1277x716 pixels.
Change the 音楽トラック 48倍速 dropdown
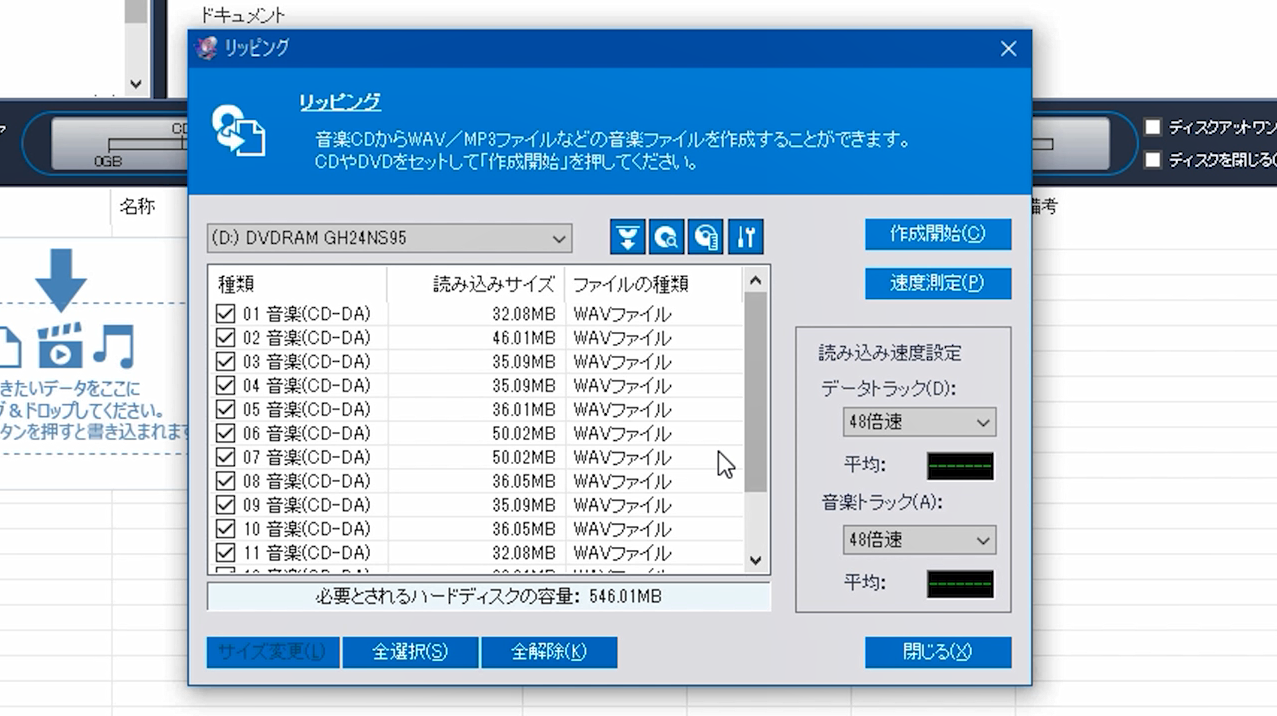[x=918, y=540]
